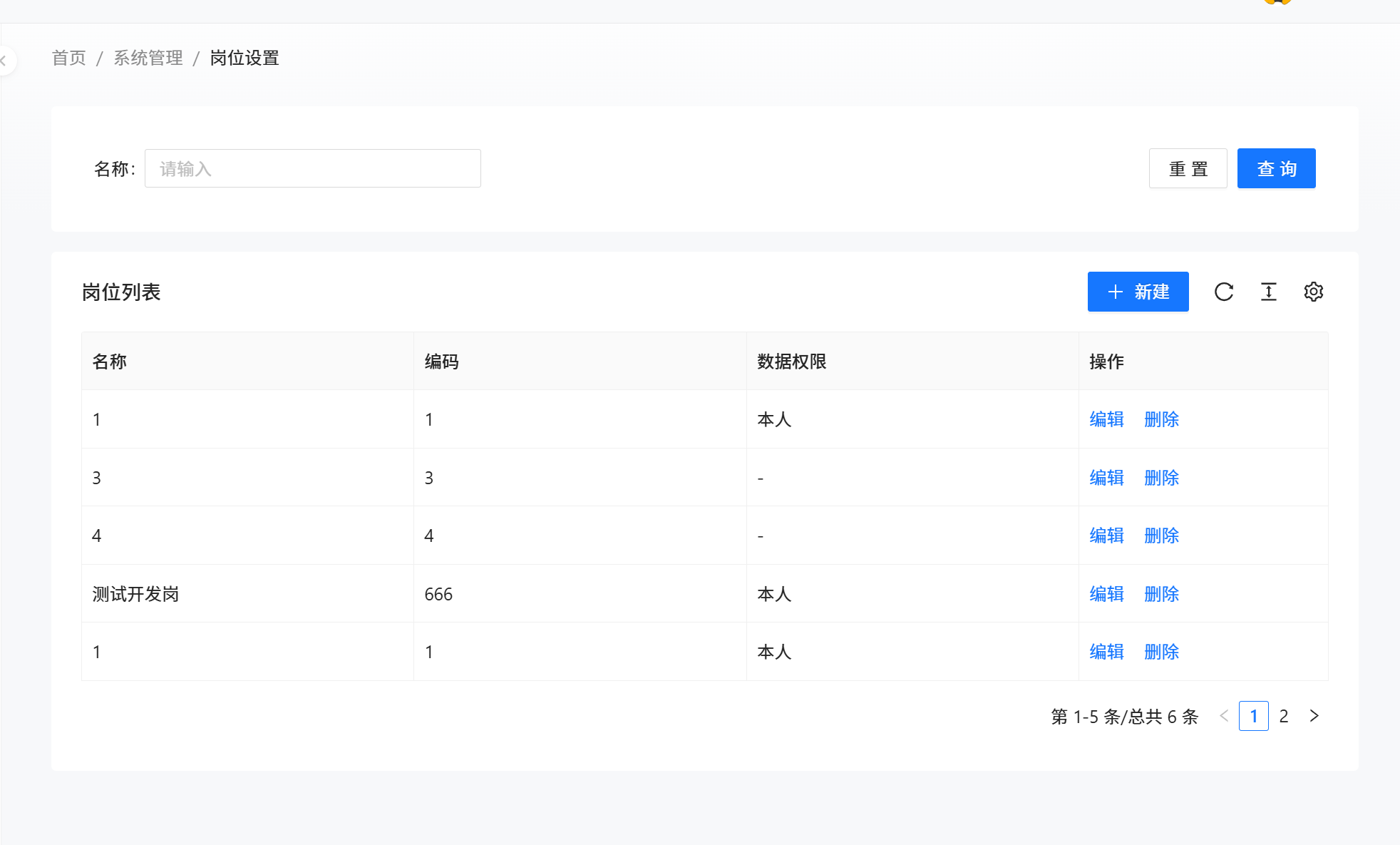Click the 重置 reset button
This screenshot has width=1400, height=845.
[x=1188, y=169]
